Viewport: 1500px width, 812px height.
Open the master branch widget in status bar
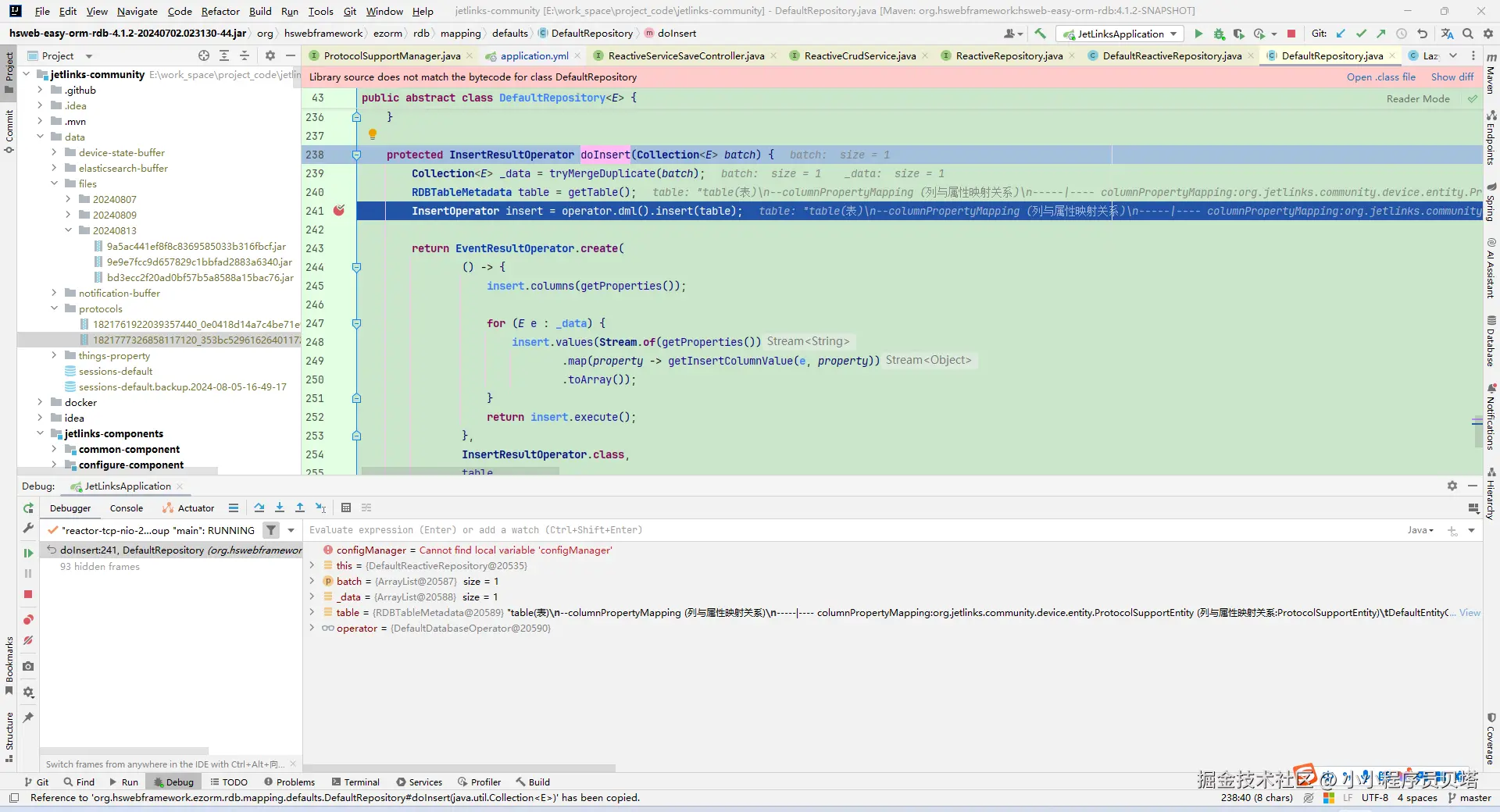(x=1470, y=798)
